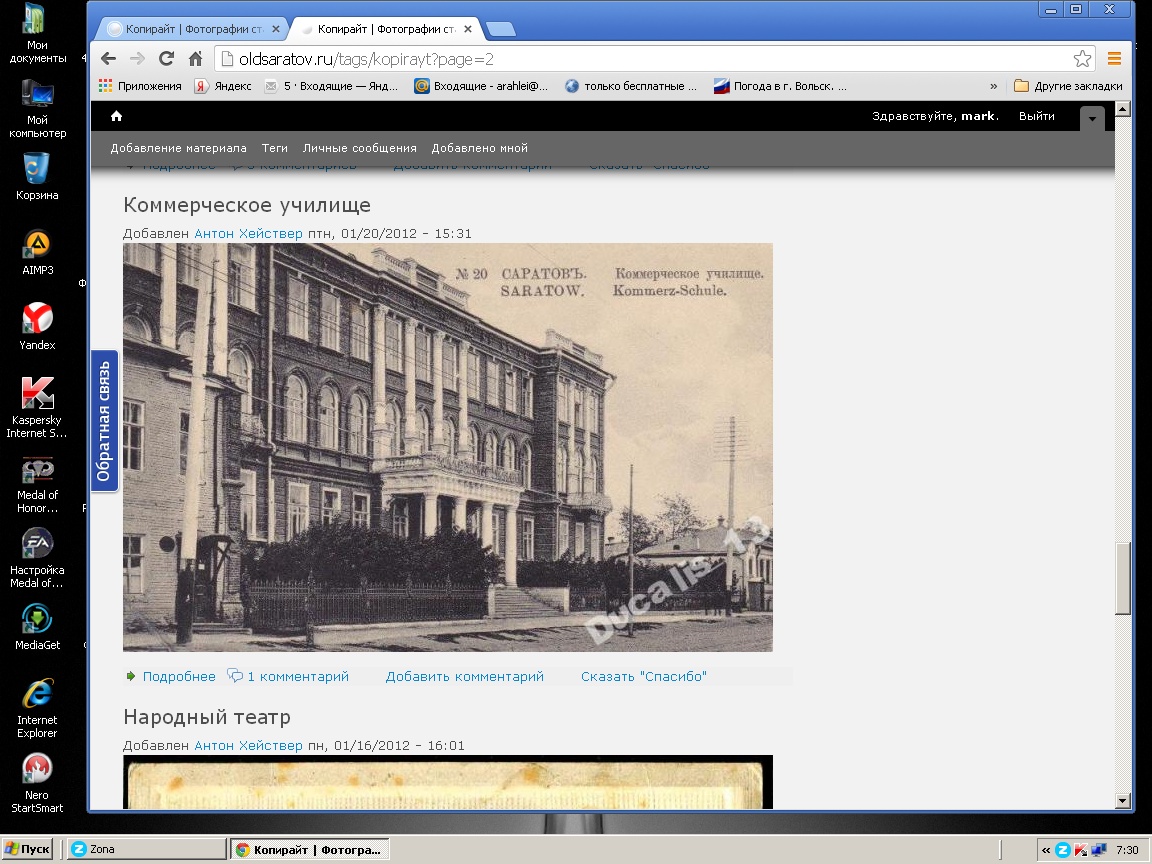
Task: Open the Chrome main menu icon
Action: (1114, 59)
